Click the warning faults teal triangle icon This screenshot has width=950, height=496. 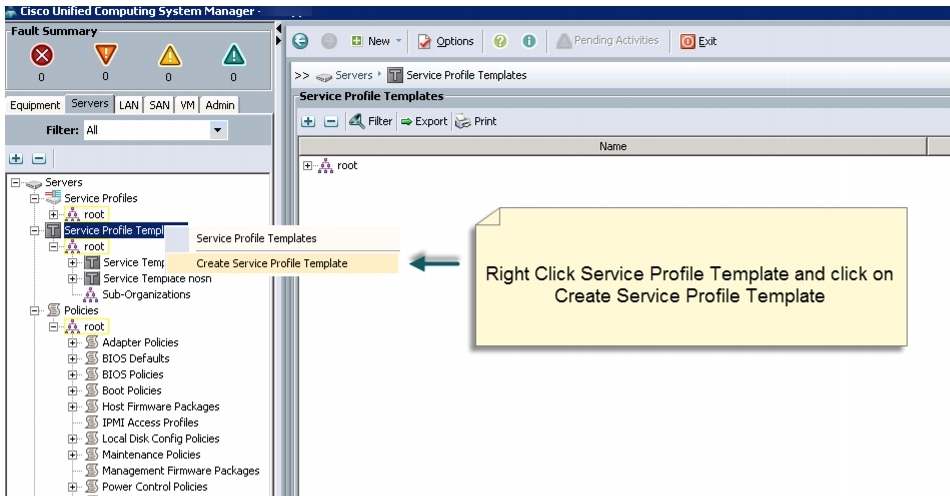point(234,55)
